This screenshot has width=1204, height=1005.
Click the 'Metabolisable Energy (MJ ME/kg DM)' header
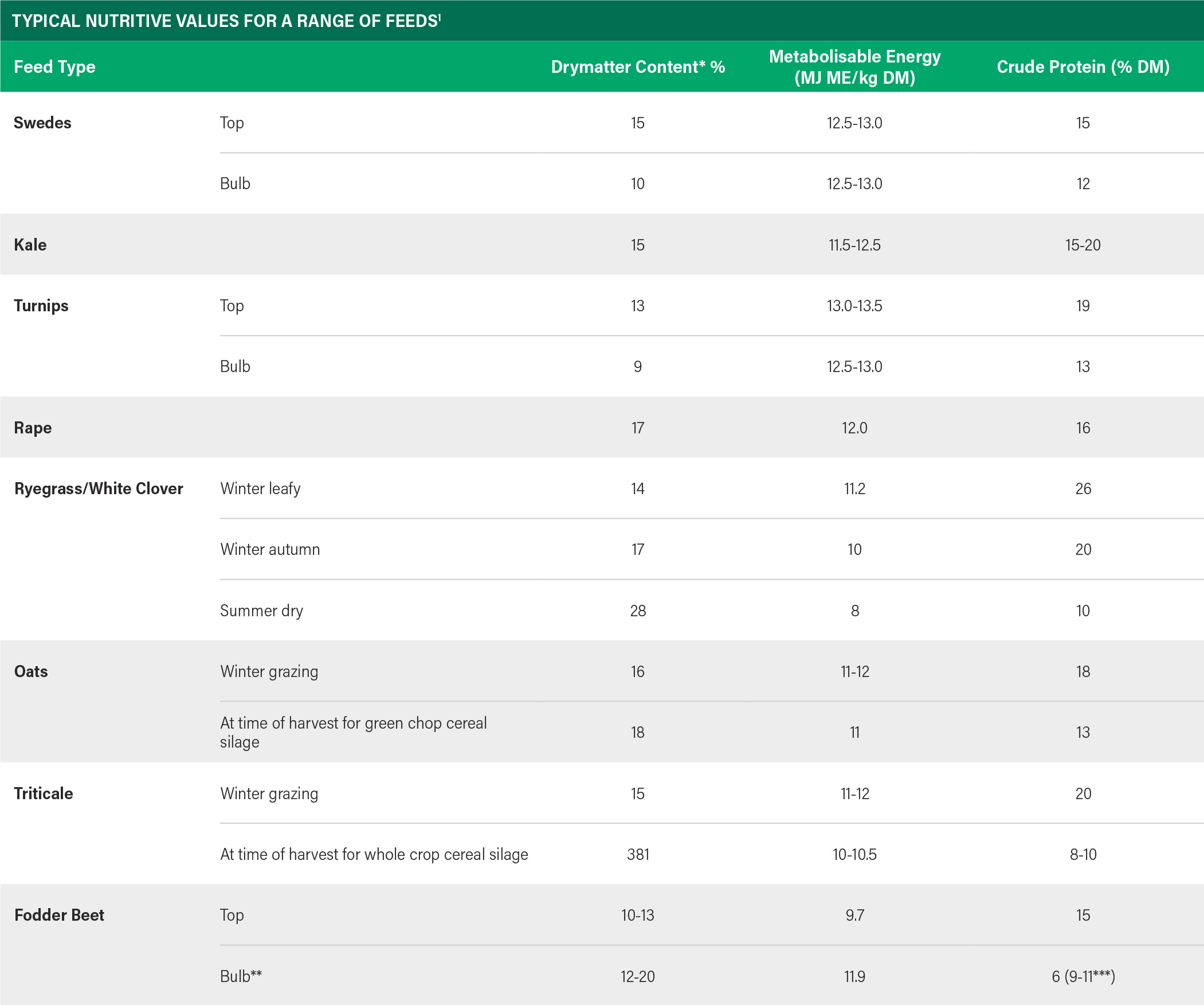coord(854,67)
